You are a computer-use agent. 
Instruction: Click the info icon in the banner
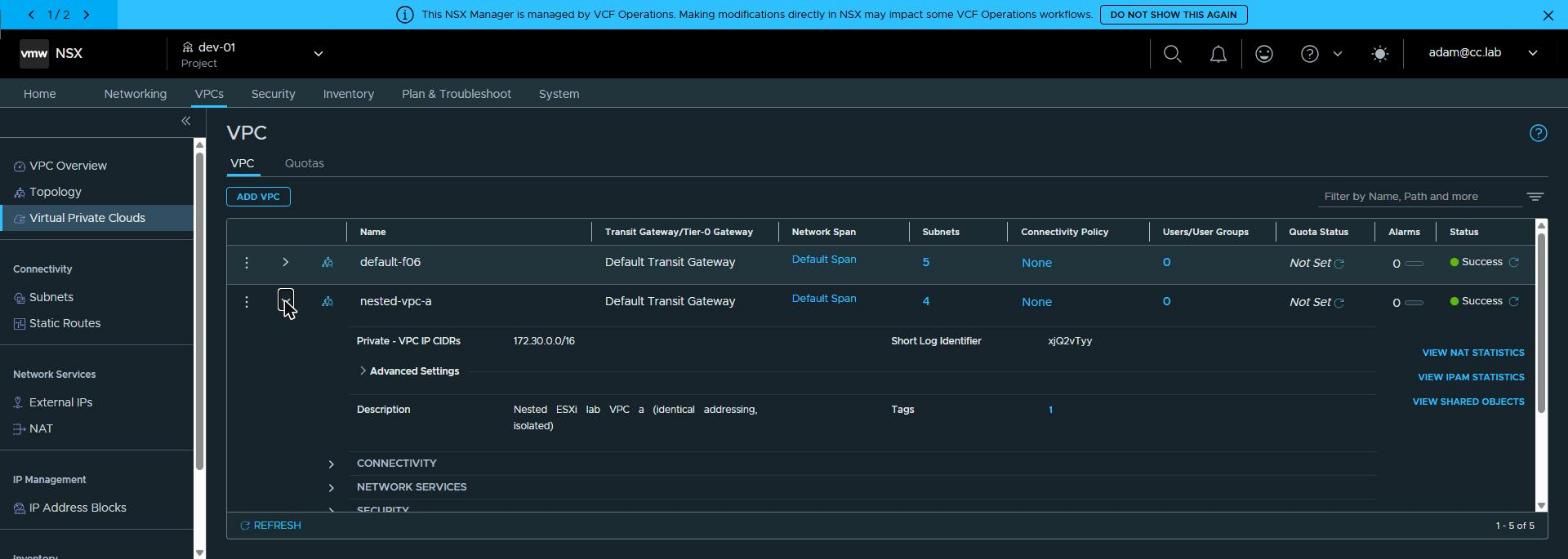point(405,15)
